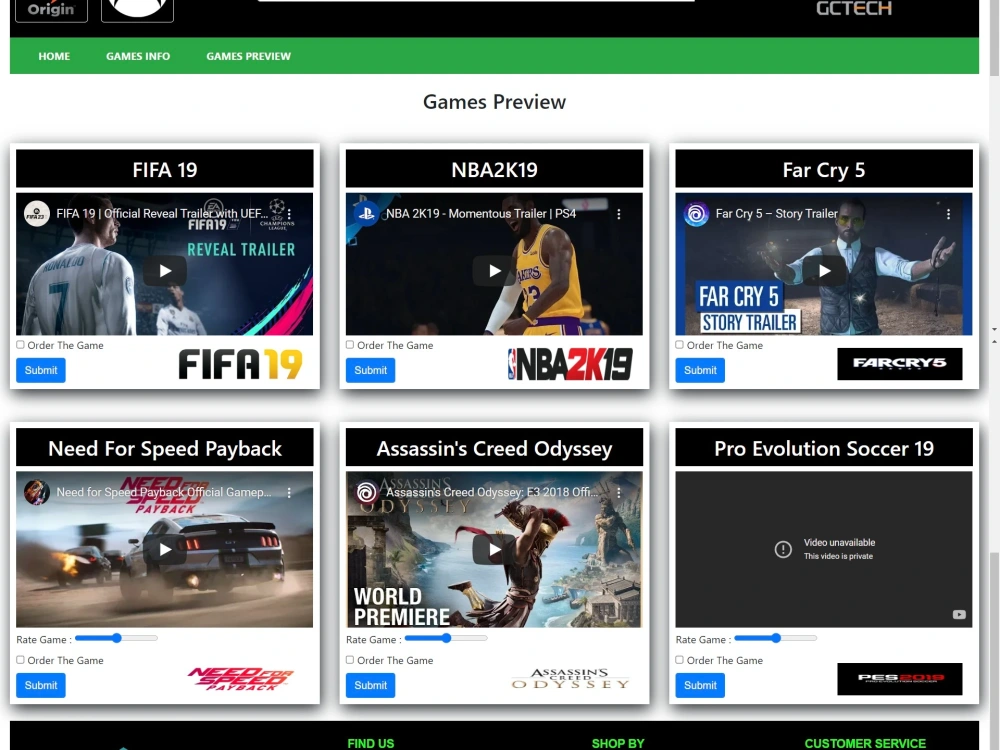Click the SHOP BY footer heading
This screenshot has width=1000, height=750.
click(618, 744)
